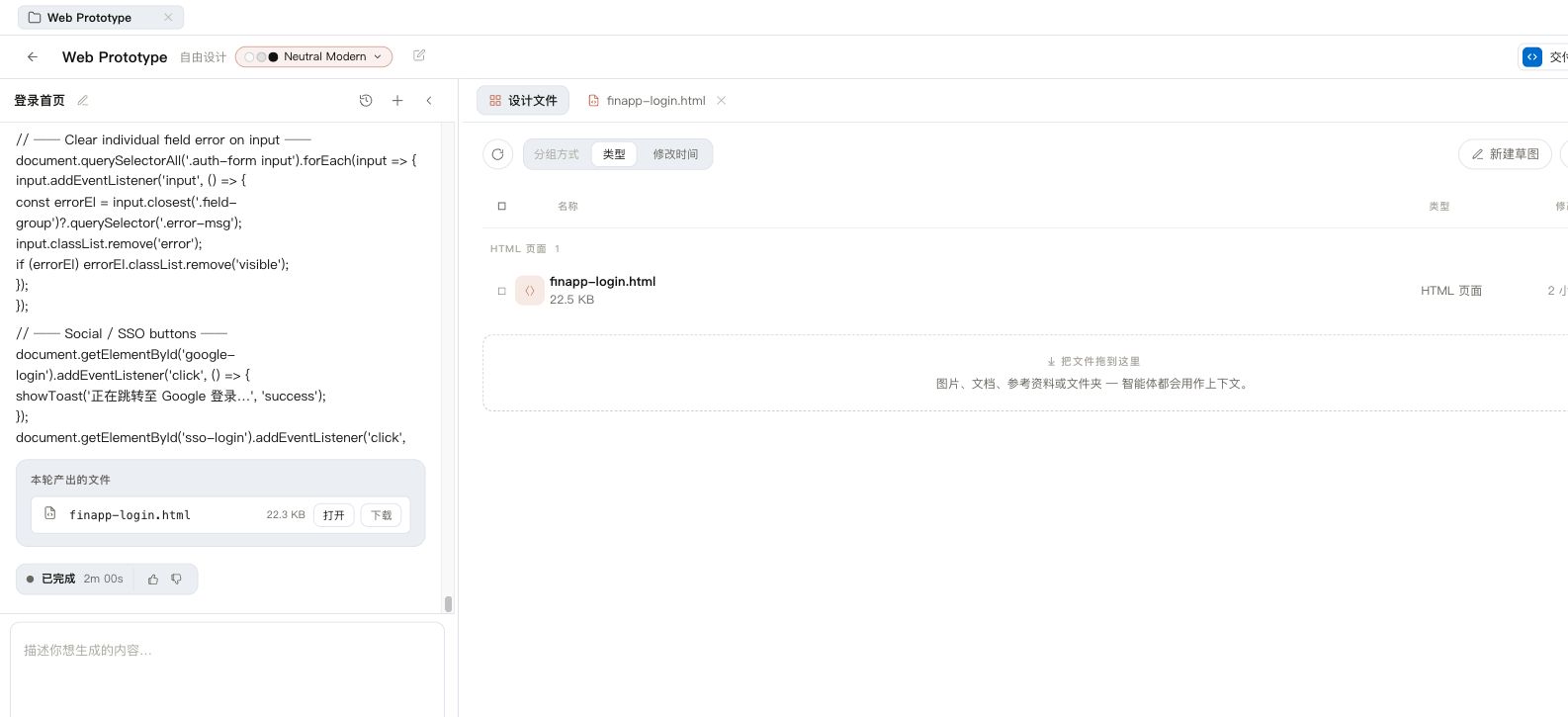This screenshot has height=717, width=1568.
Task: Click the blue code icon at top right
Action: point(1532,57)
